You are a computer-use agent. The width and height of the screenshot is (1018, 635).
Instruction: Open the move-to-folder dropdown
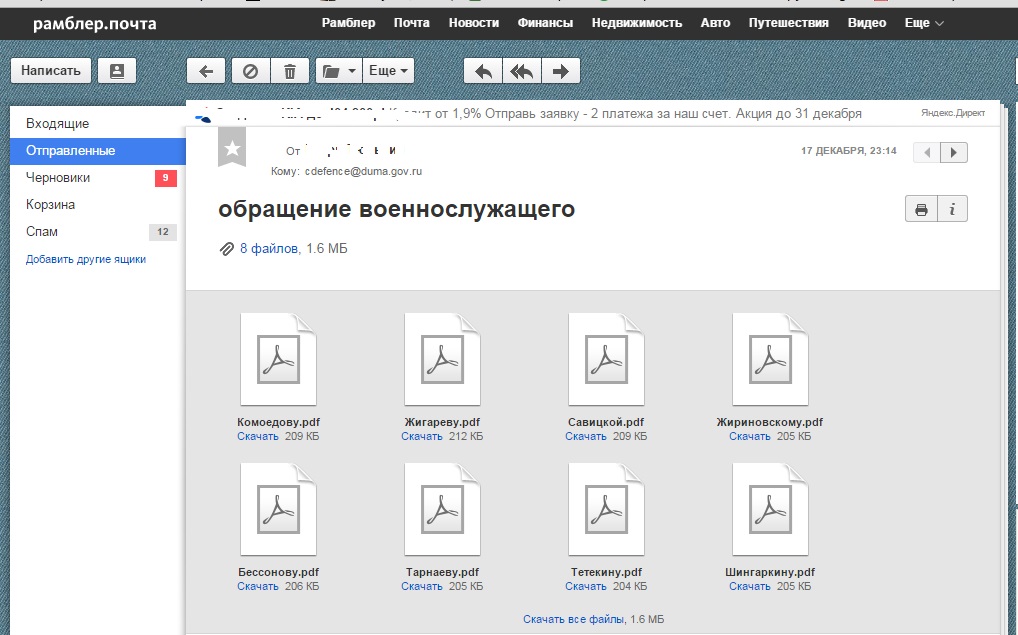pos(339,71)
